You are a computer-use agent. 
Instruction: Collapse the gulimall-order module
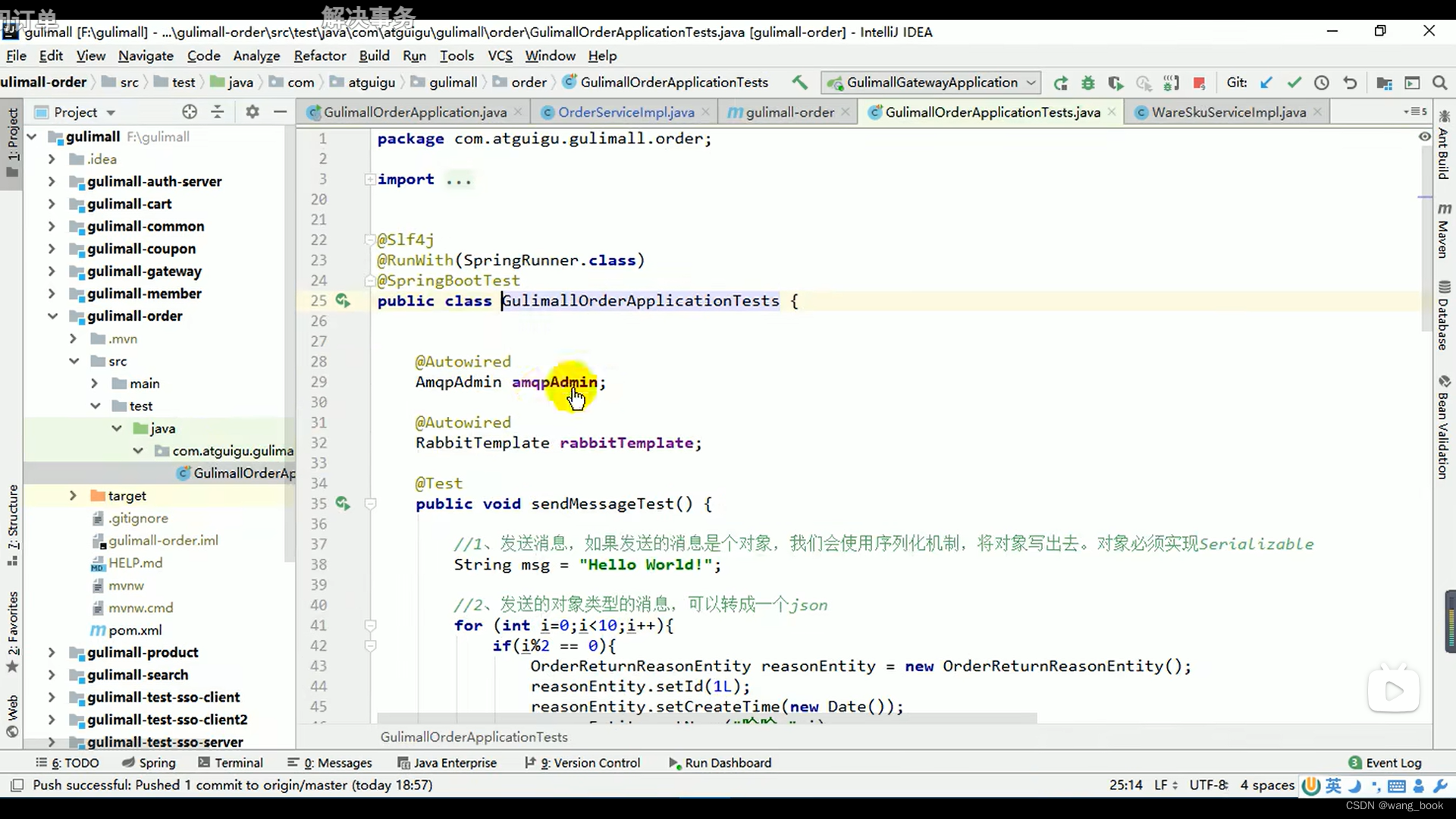[52, 316]
